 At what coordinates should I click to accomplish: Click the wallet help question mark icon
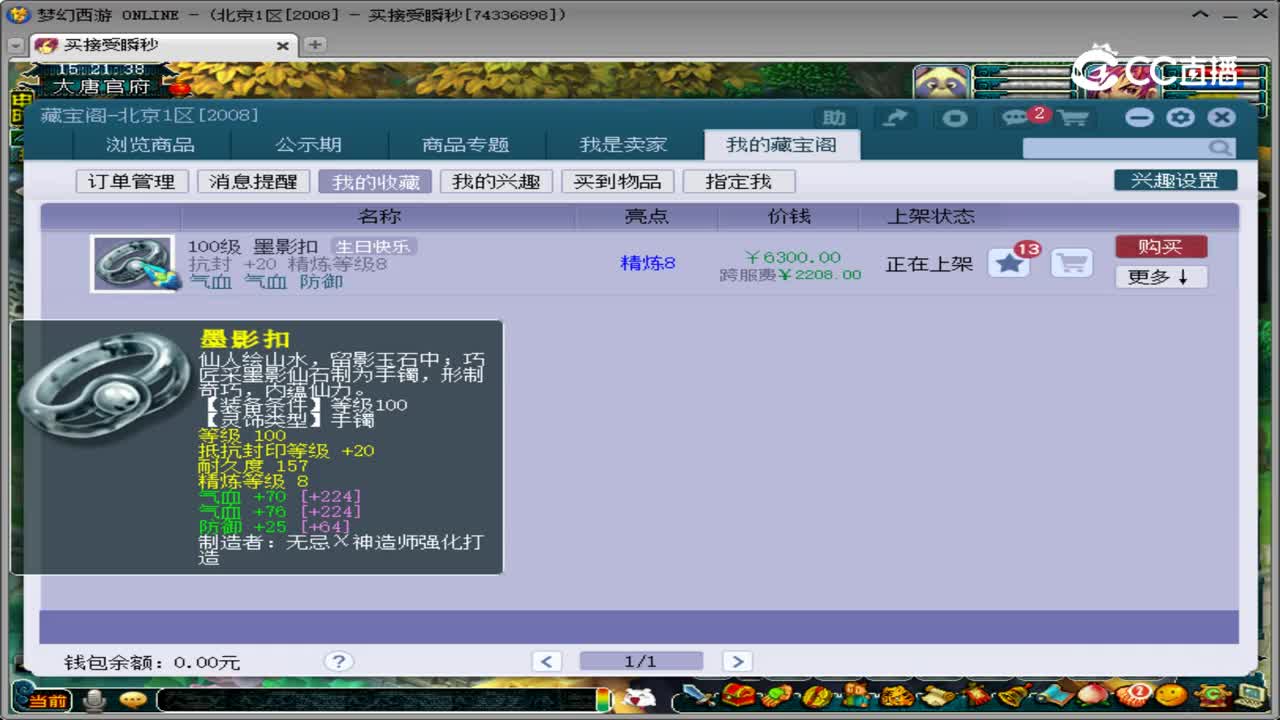click(x=338, y=661)
